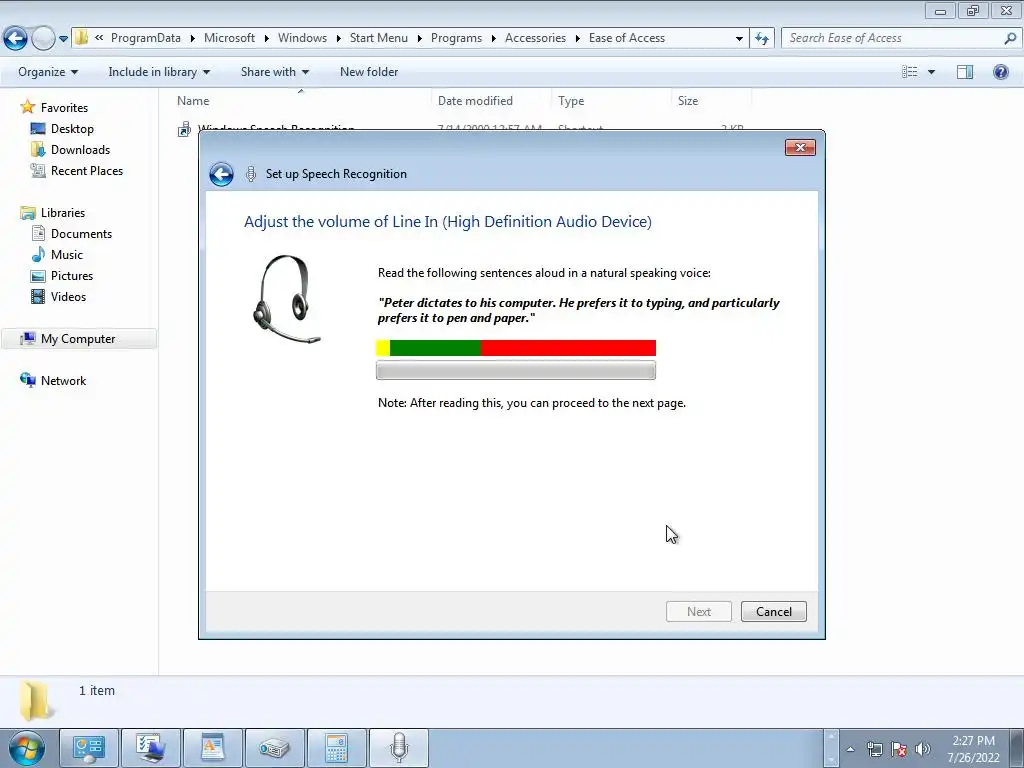Click the checklist-and-computer taskbar icon

click(151, 748)
